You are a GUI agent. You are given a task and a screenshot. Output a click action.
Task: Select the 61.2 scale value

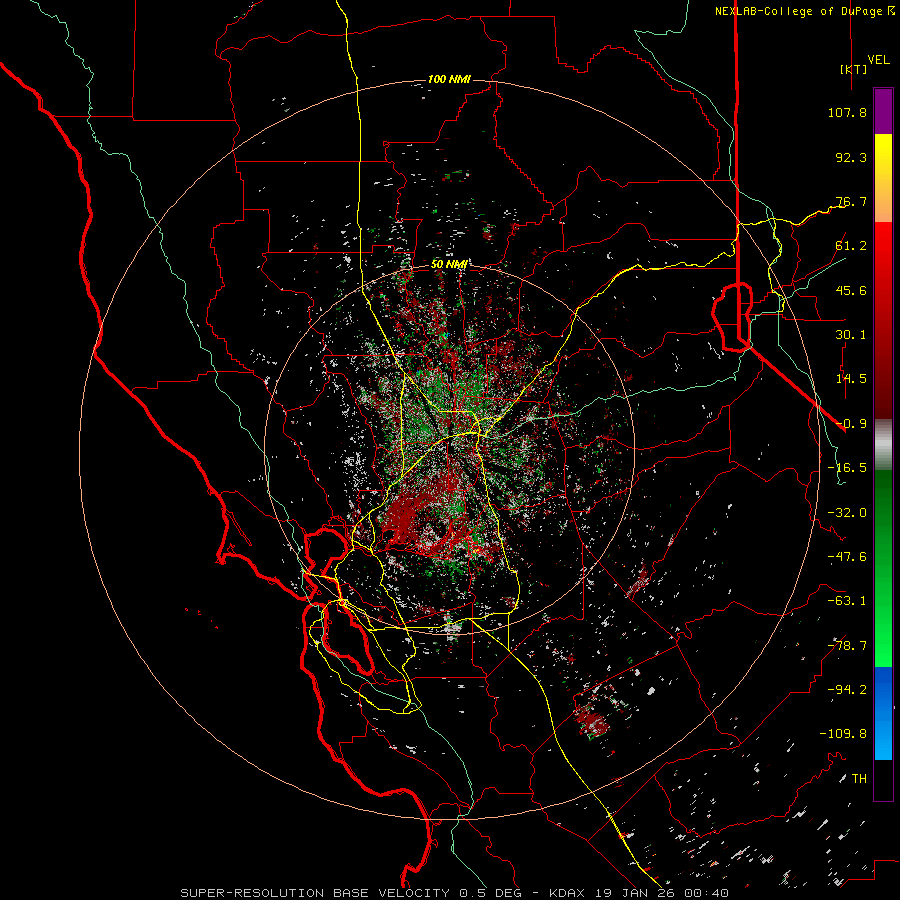pyautogui.click(x=851, y=246)
